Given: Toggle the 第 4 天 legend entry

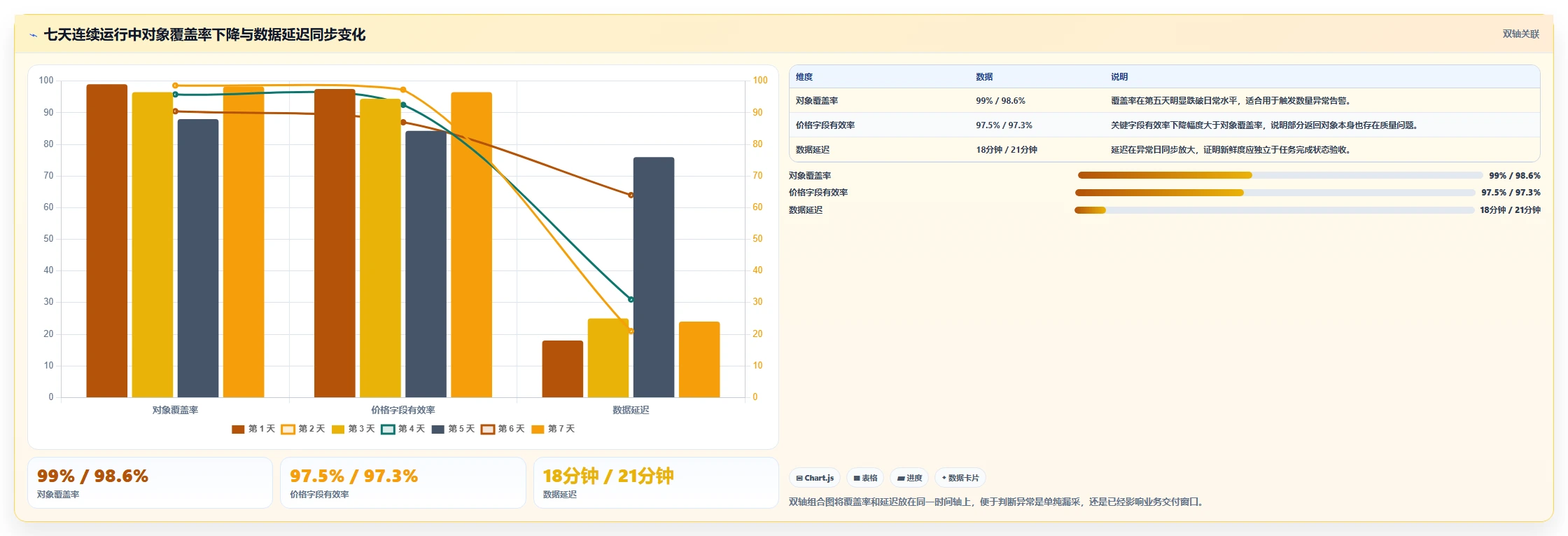Looking at the screenshot, I should tap(403, 429).
